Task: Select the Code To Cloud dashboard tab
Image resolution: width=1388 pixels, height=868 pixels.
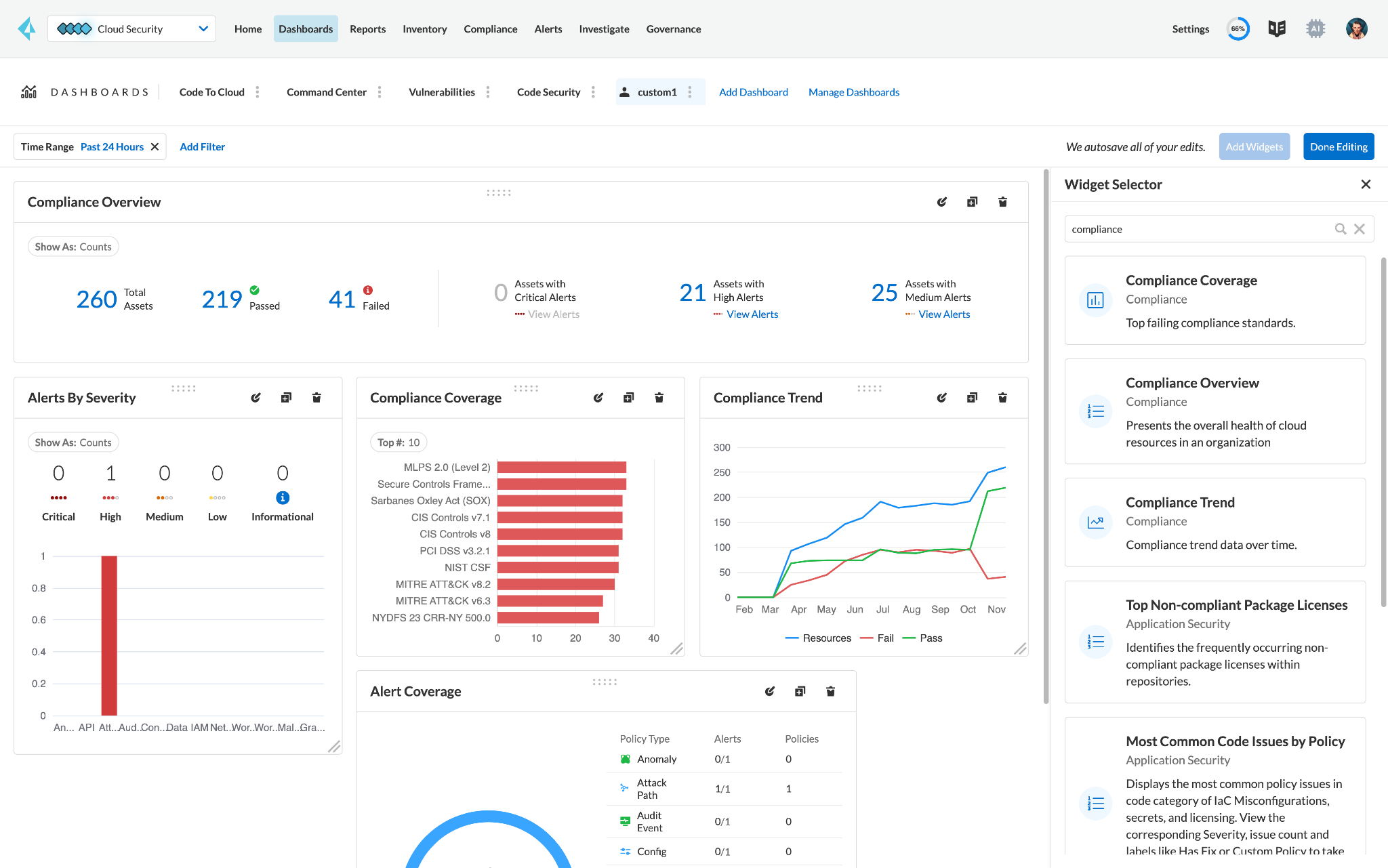Action: tap(211, 92)
